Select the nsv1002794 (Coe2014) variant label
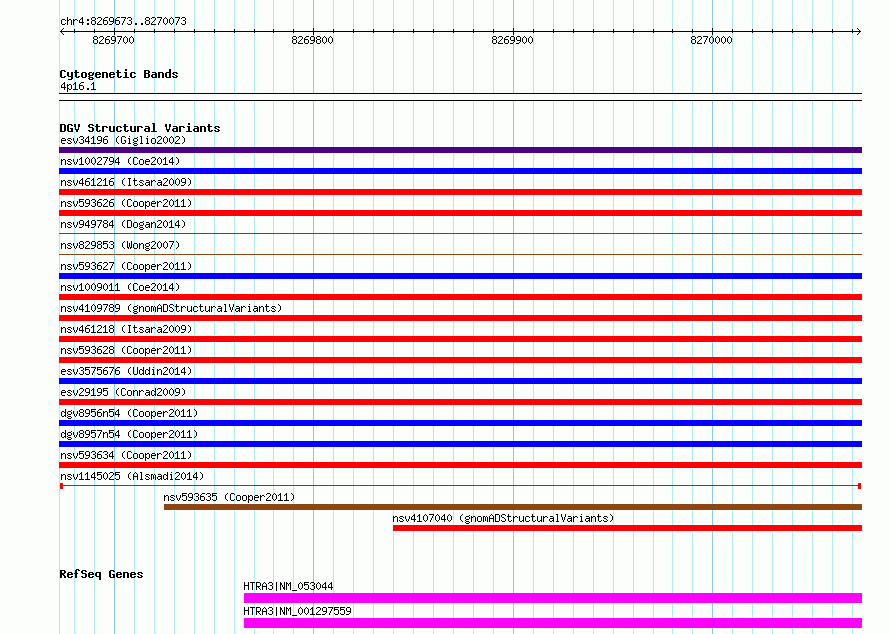This screenshot has width=890, height=634. 120,161
